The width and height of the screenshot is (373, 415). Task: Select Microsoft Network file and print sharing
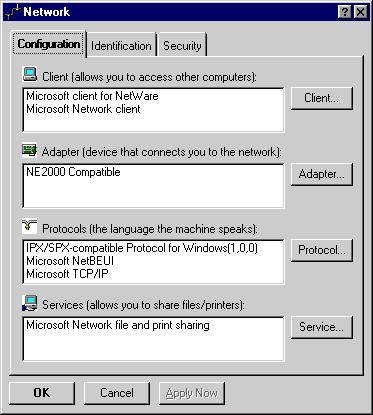[118, 325]
